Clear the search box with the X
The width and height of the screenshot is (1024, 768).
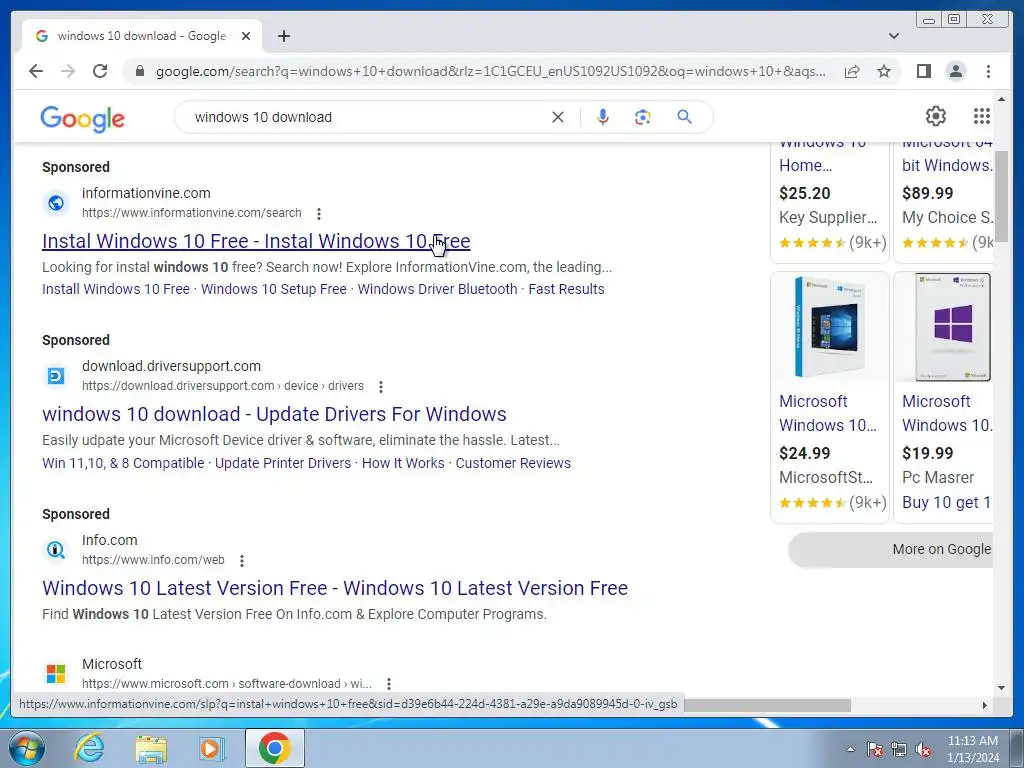[x=558, y=117]
